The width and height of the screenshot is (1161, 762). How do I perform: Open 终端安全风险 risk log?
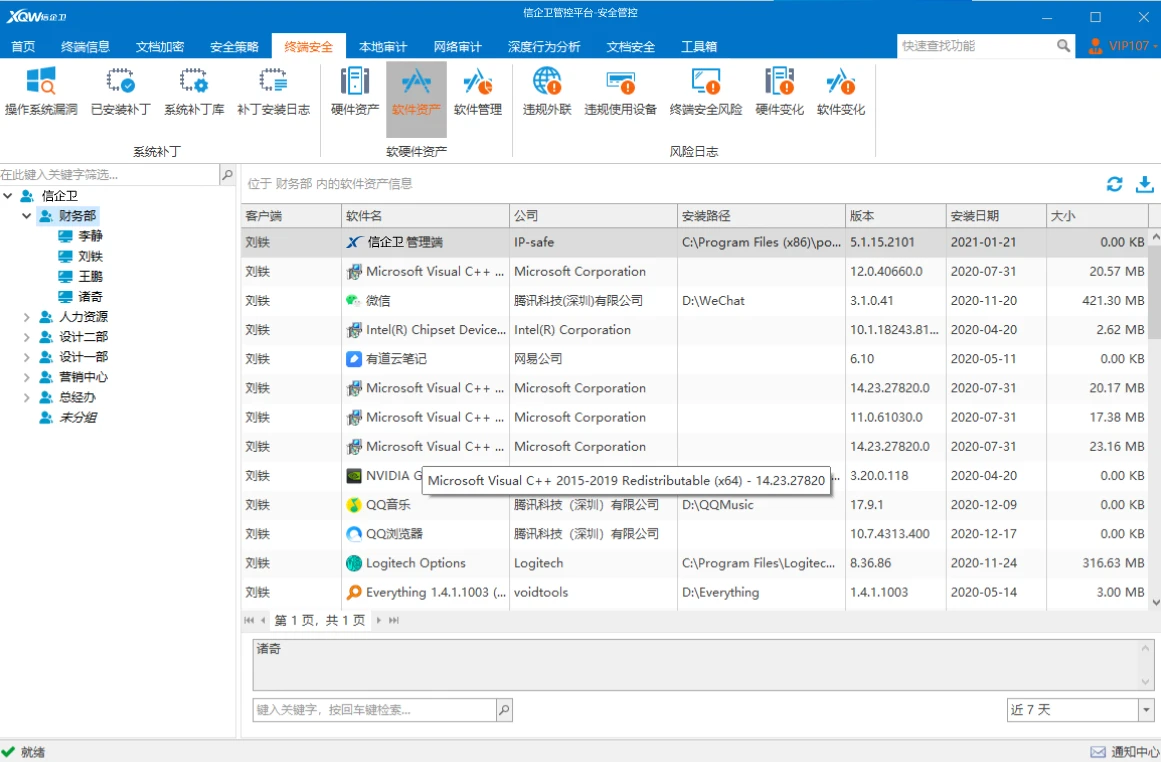706,92
